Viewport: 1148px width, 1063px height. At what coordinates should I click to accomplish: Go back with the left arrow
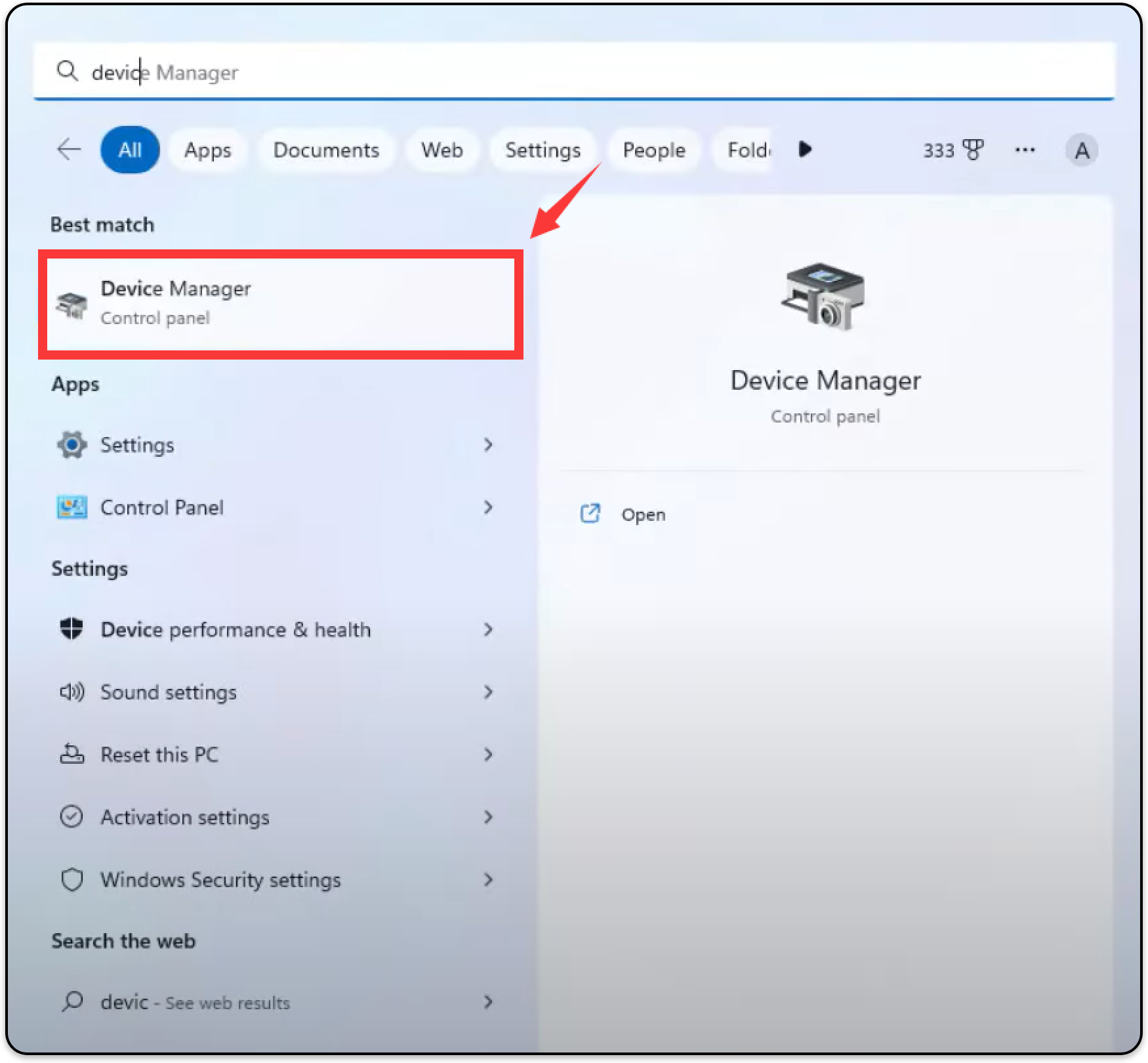(69, 150)
